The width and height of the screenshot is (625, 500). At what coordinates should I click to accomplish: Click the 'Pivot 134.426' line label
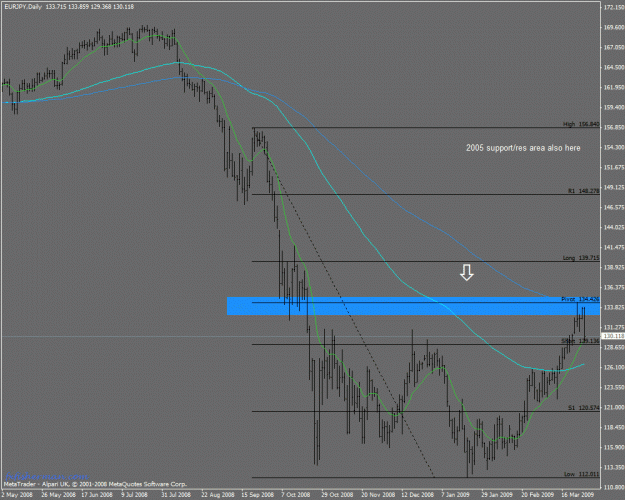tap(580, 299)
